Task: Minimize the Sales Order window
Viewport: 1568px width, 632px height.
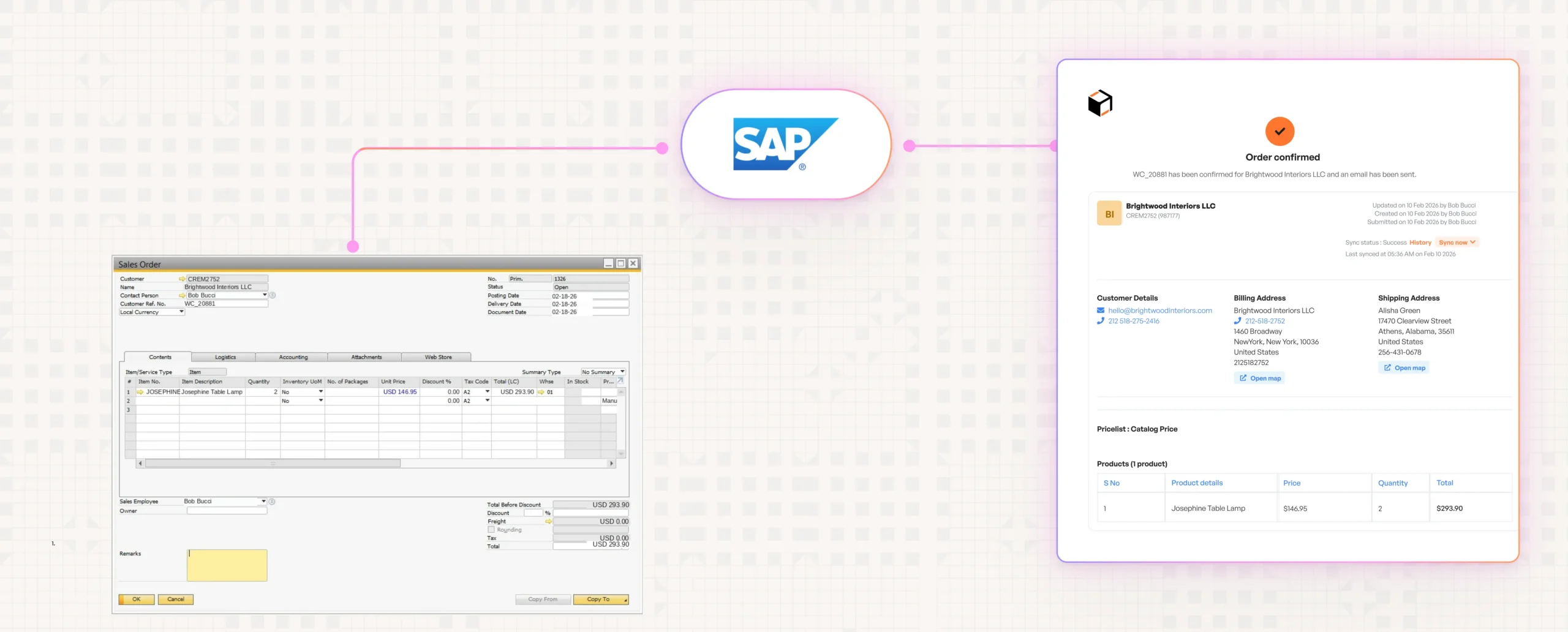Action: click(x=608, y=263)
